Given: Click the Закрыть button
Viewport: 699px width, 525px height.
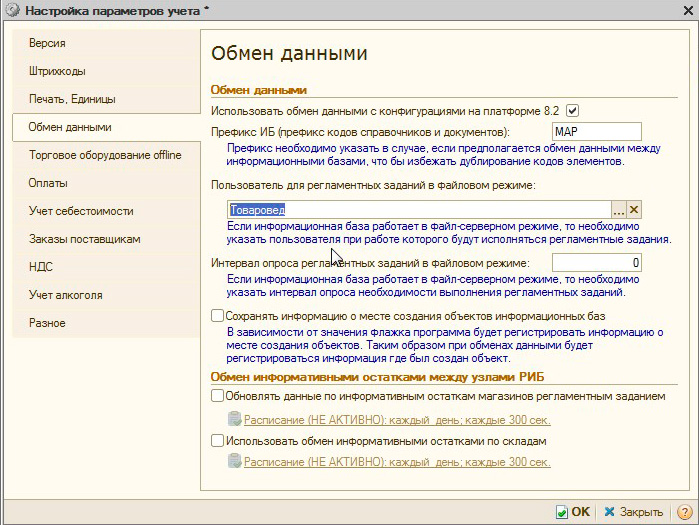Looking at the screenshot, I should 634,511.
